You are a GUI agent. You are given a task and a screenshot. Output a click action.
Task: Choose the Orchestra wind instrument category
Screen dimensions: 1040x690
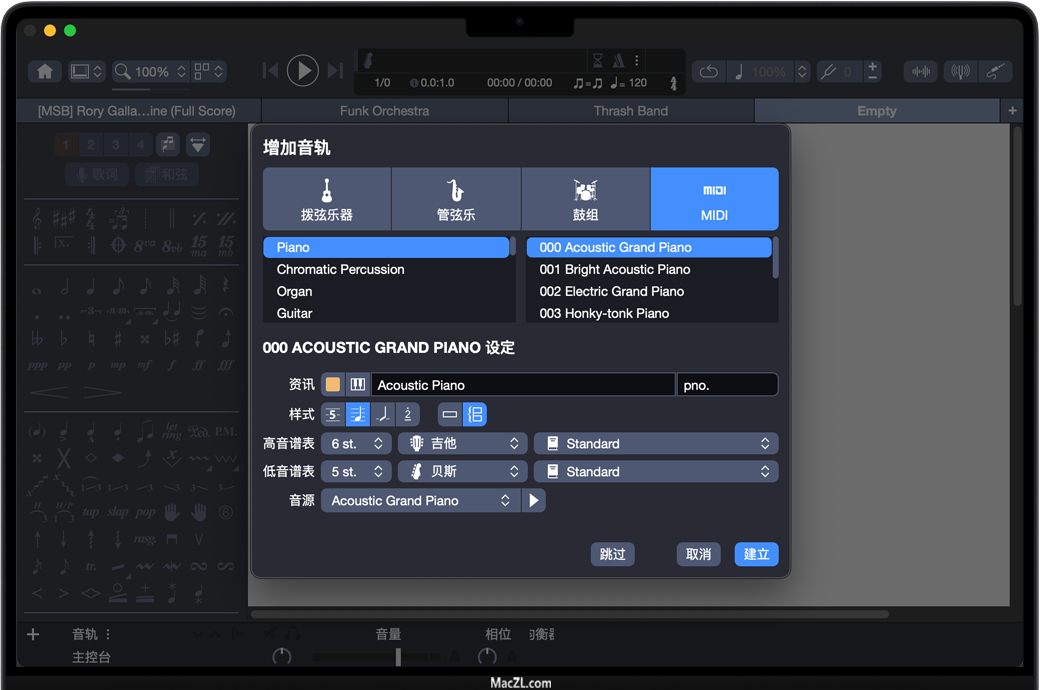tap(456, 199)
